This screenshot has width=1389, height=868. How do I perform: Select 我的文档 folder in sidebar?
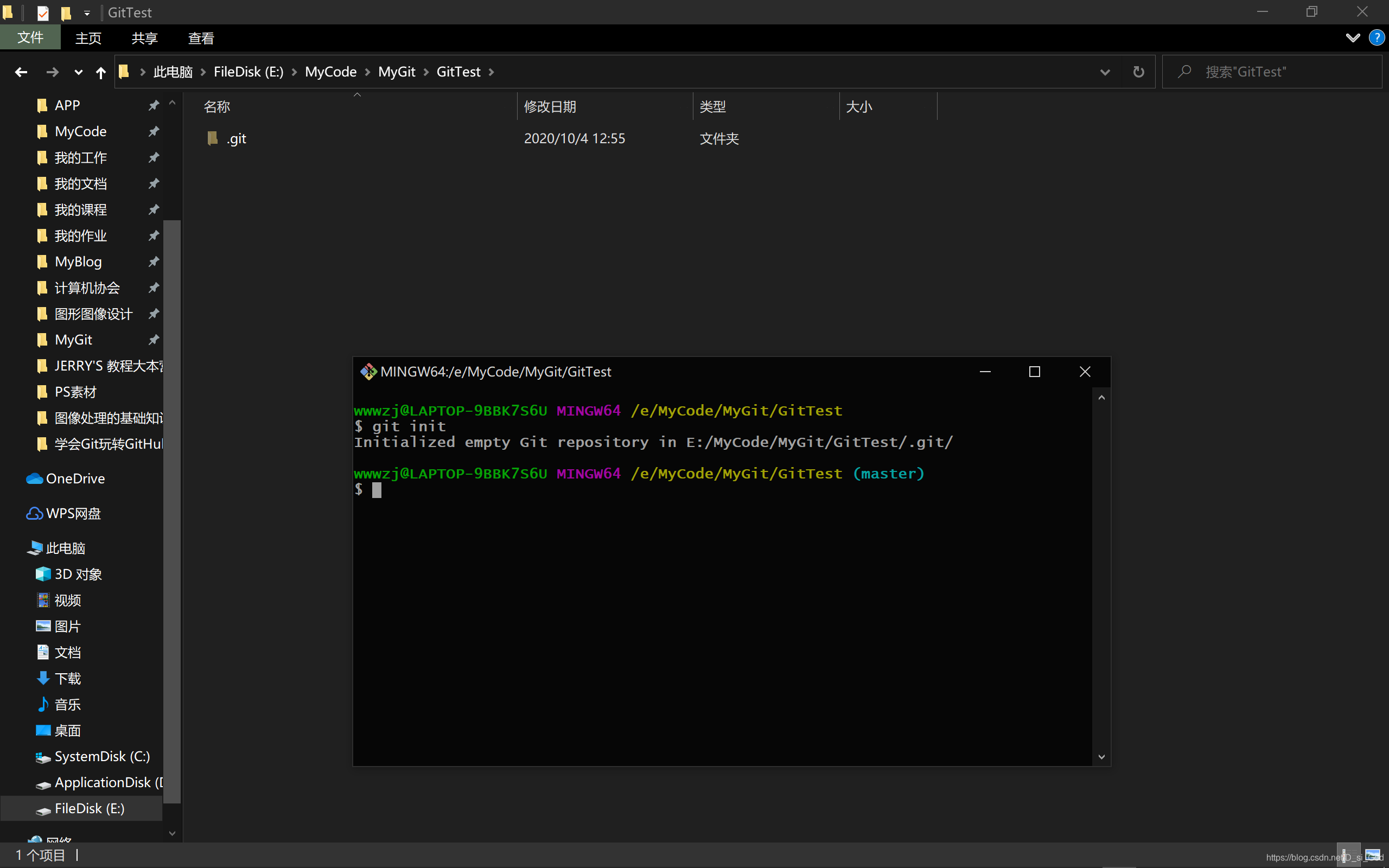[80, 184]
